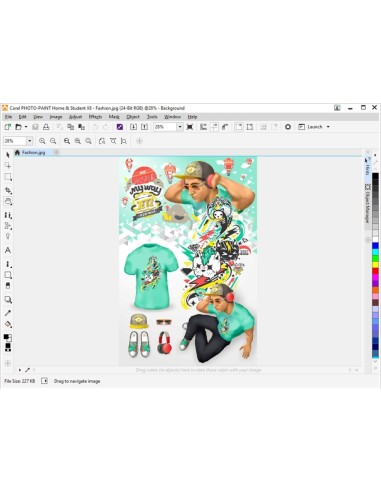Click the eyedropper on image palette bar
This screenshot has width=381, height=492.
coord(27,370)
